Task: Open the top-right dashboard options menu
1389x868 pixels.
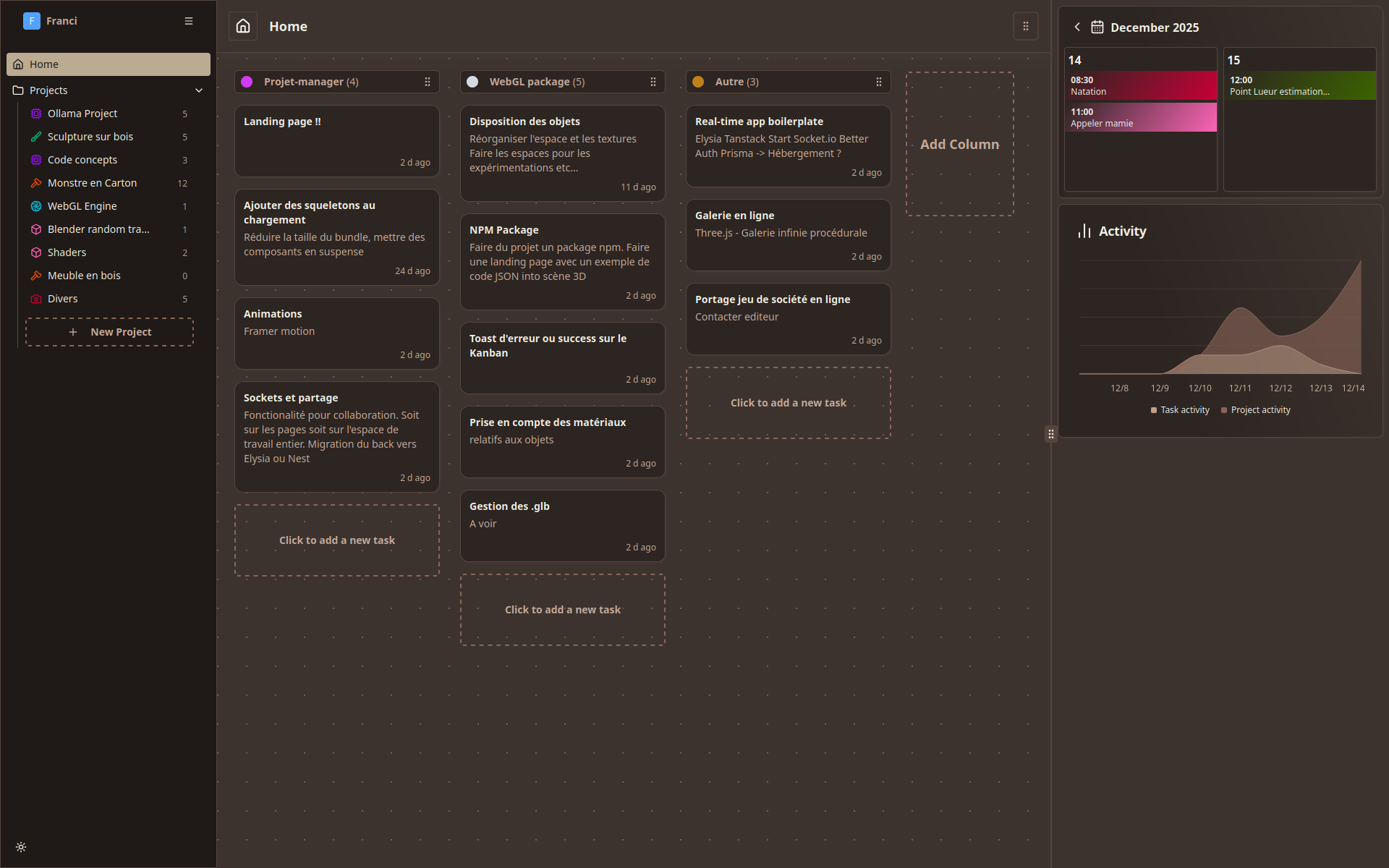Action: pyautogui.click(x=1026, y=26)
